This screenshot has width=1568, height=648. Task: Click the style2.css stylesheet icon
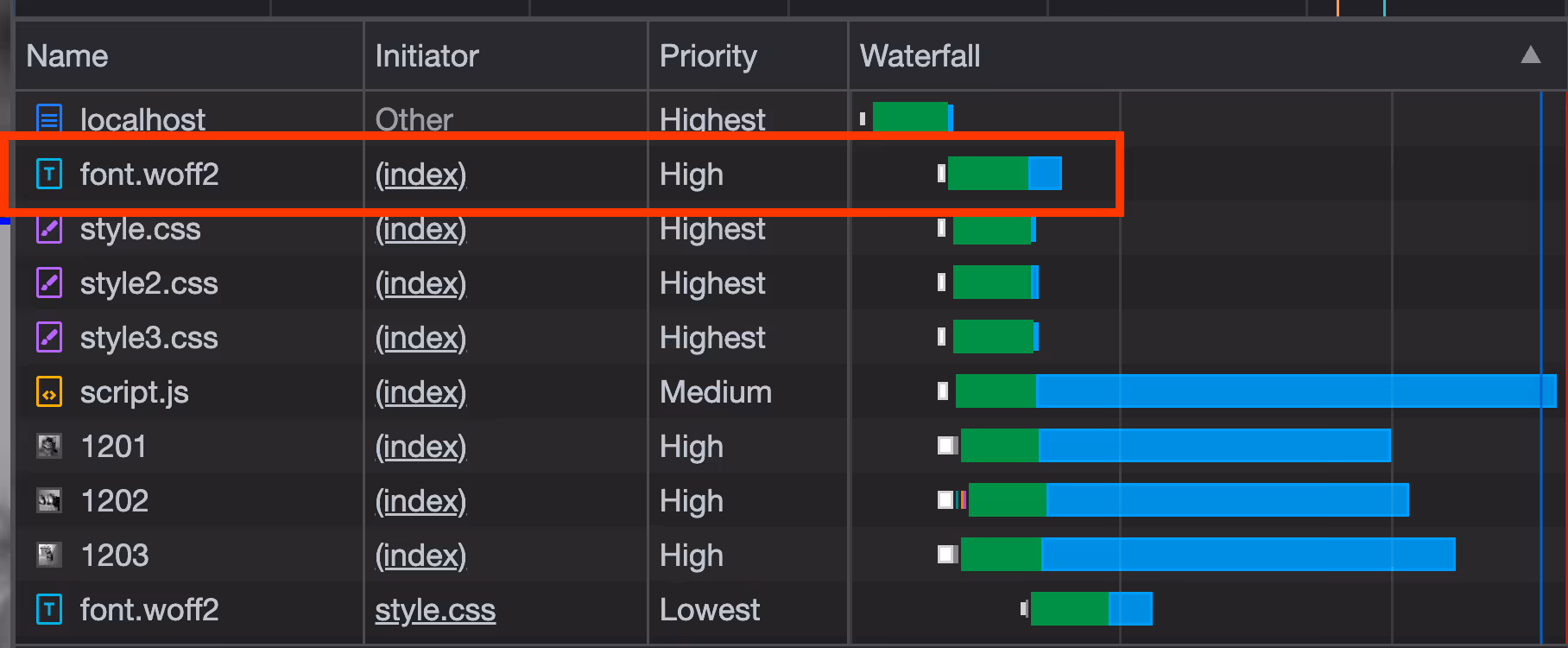pos(49,283)
